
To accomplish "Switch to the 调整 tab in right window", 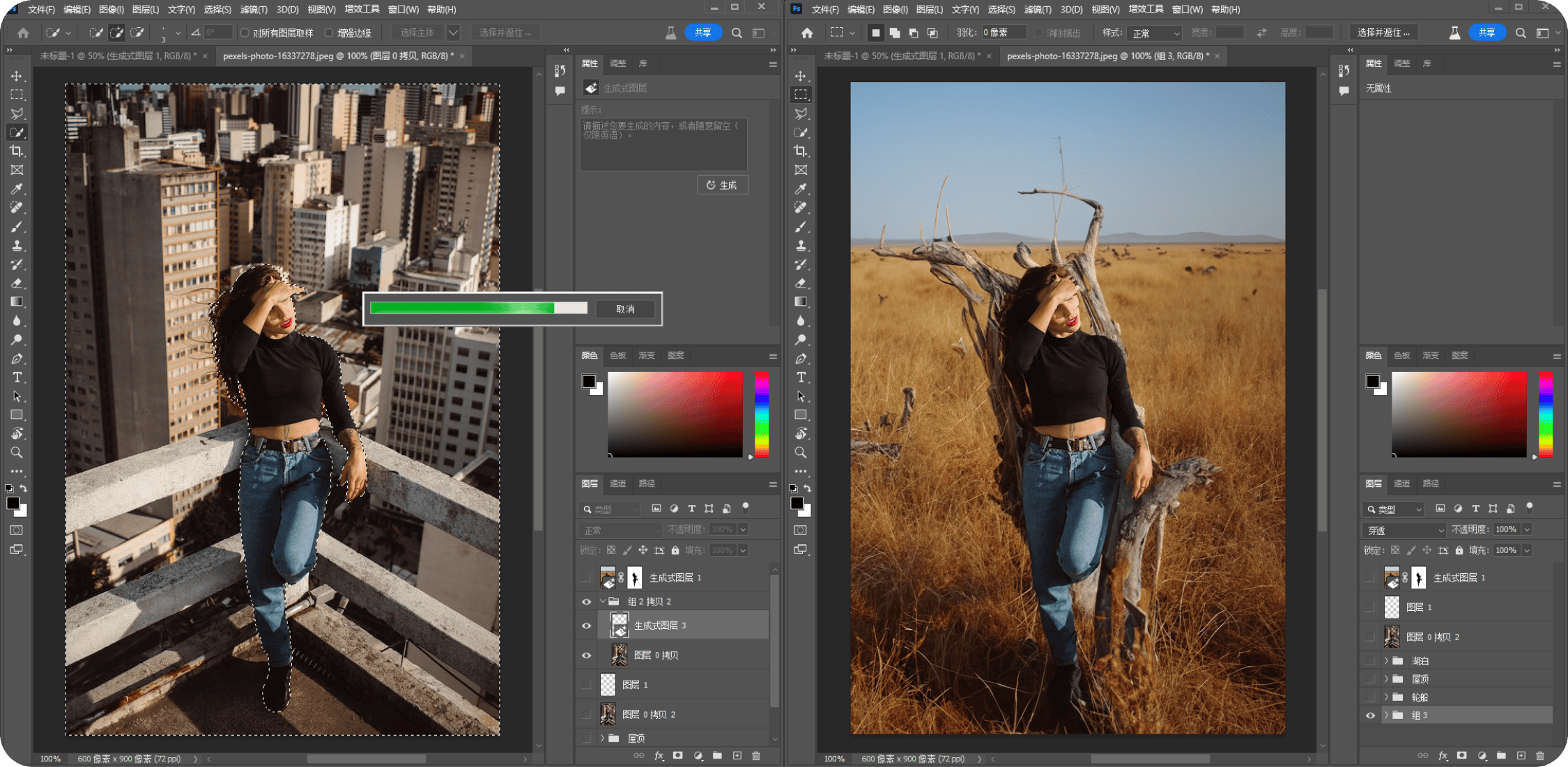I will [x=1402, y=63].
